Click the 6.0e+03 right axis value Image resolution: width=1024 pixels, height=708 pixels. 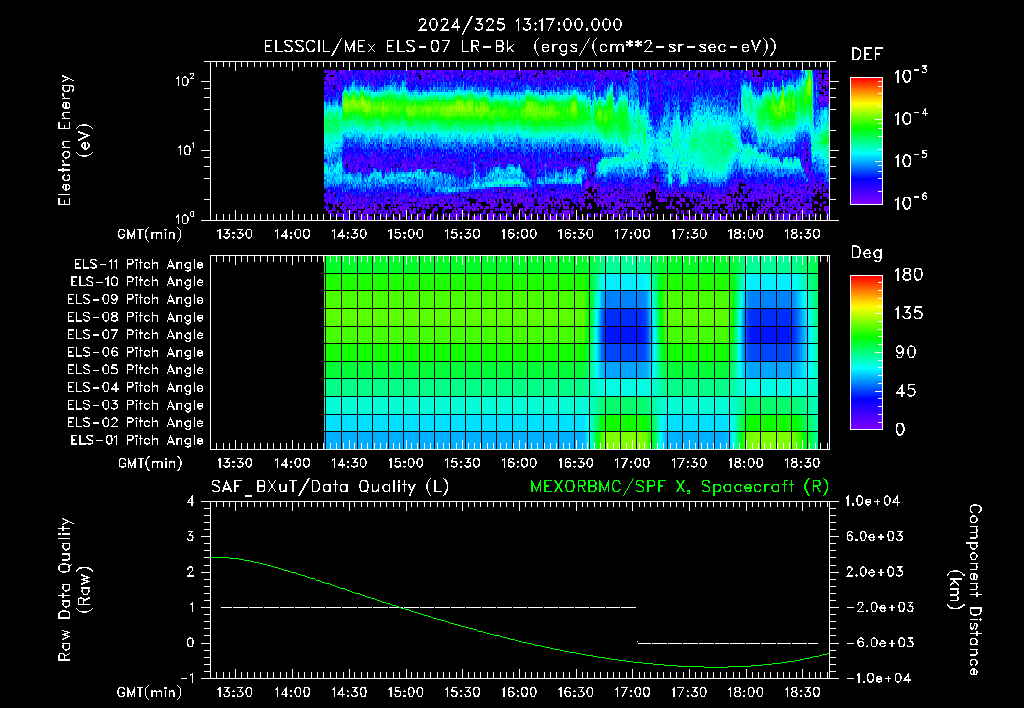pyautogui.click(x=874, y=537)
